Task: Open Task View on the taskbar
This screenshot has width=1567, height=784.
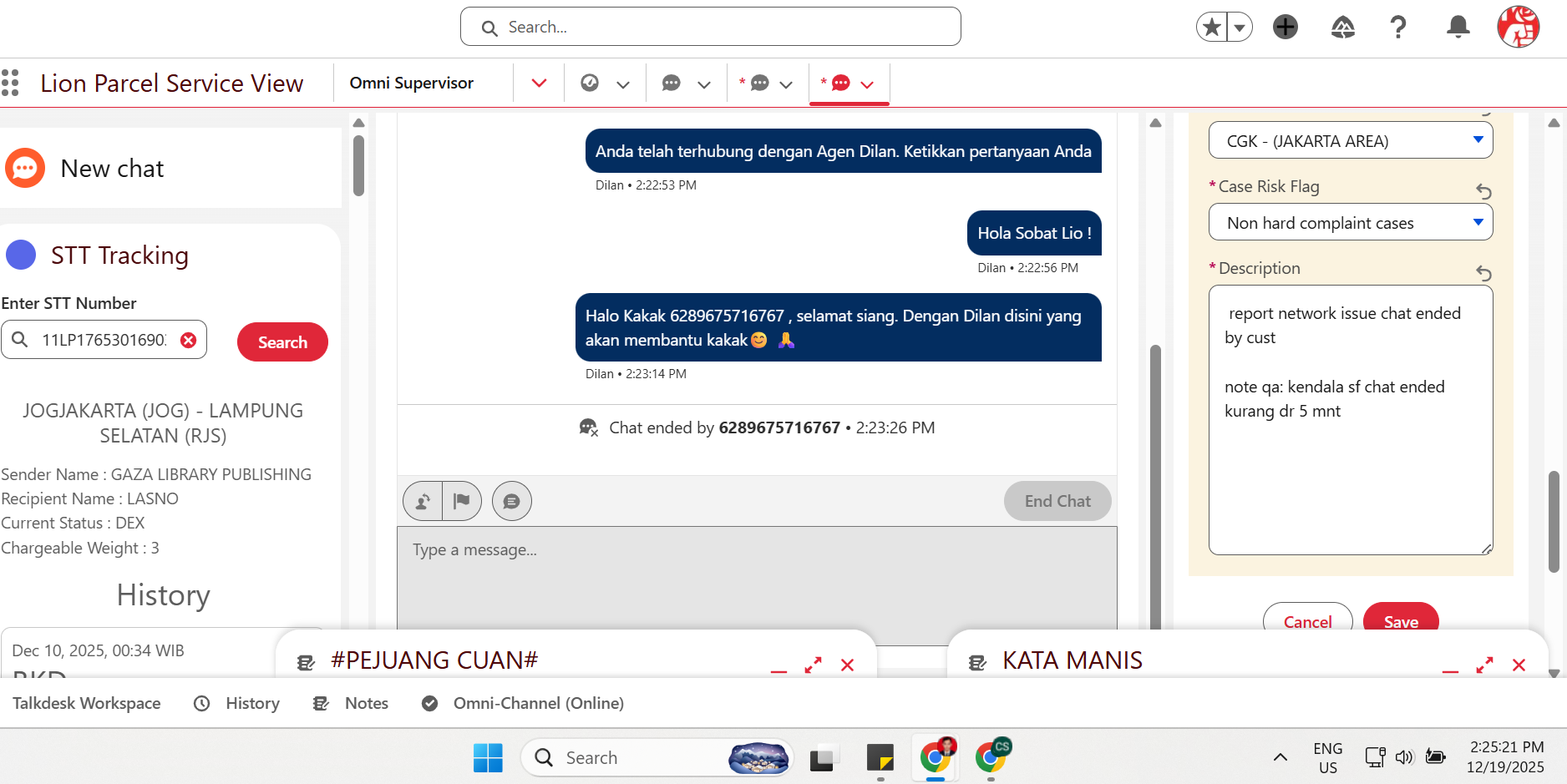Action: pos(823,757)
